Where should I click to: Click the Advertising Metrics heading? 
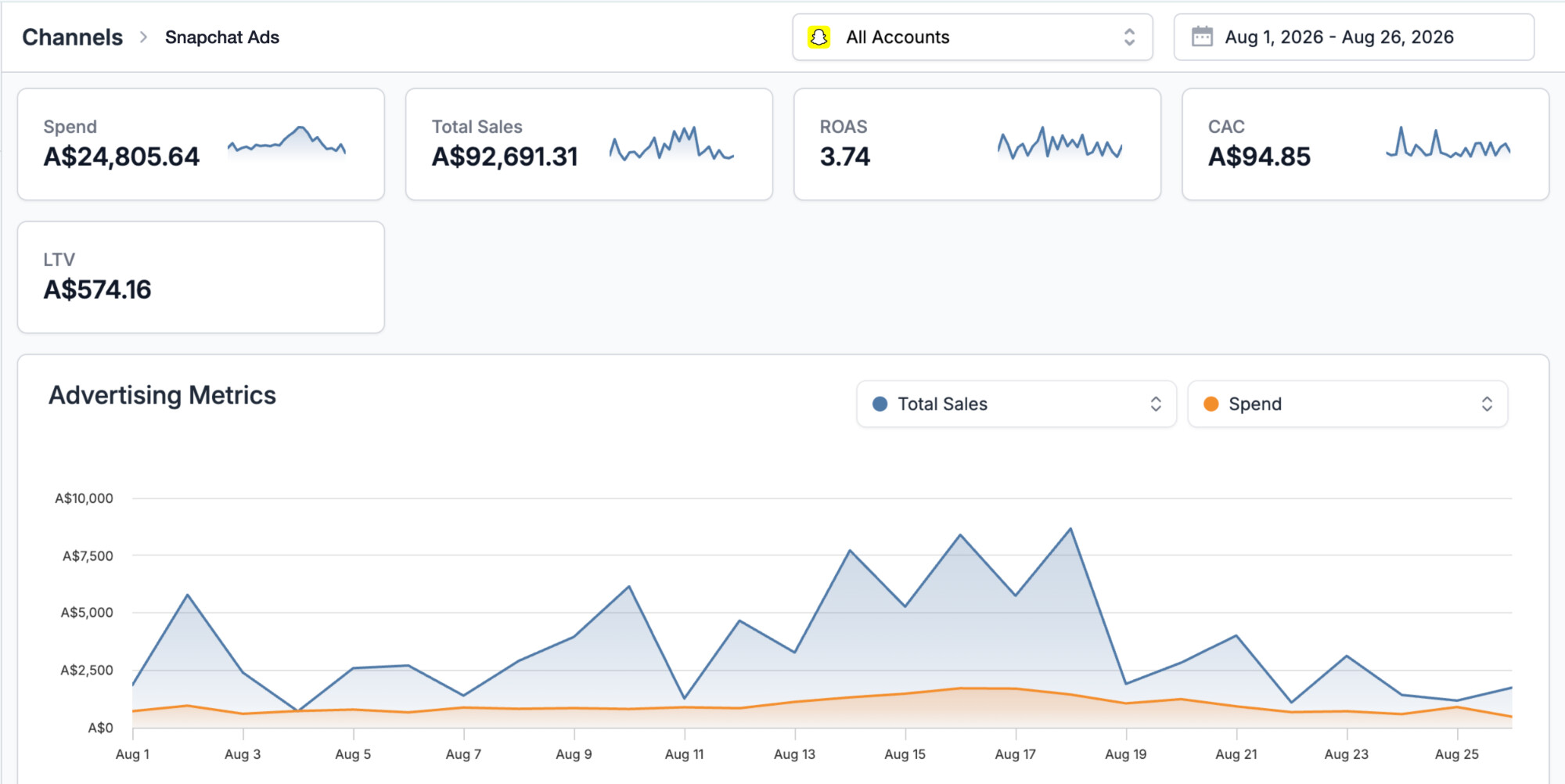pyautogui.click(x=162, y=395)
